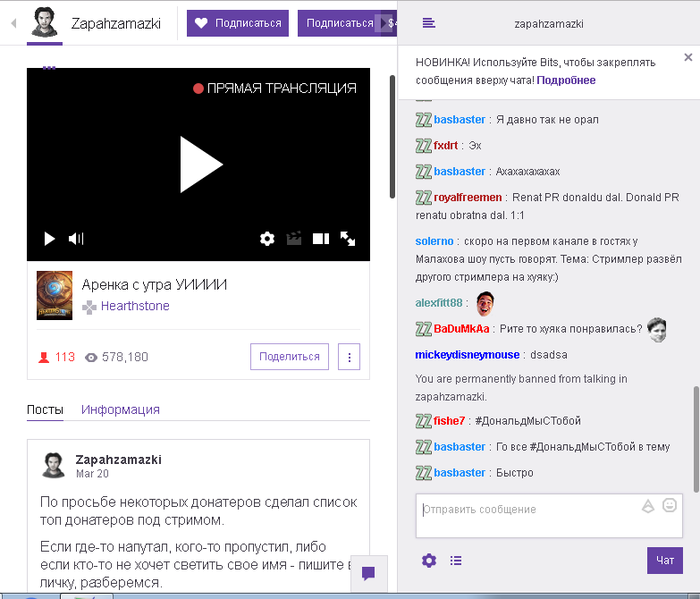Viewport: 700px width, 599px height.
Task: Click the Zapahzamazki channel name in header
Action: [116, 24]
